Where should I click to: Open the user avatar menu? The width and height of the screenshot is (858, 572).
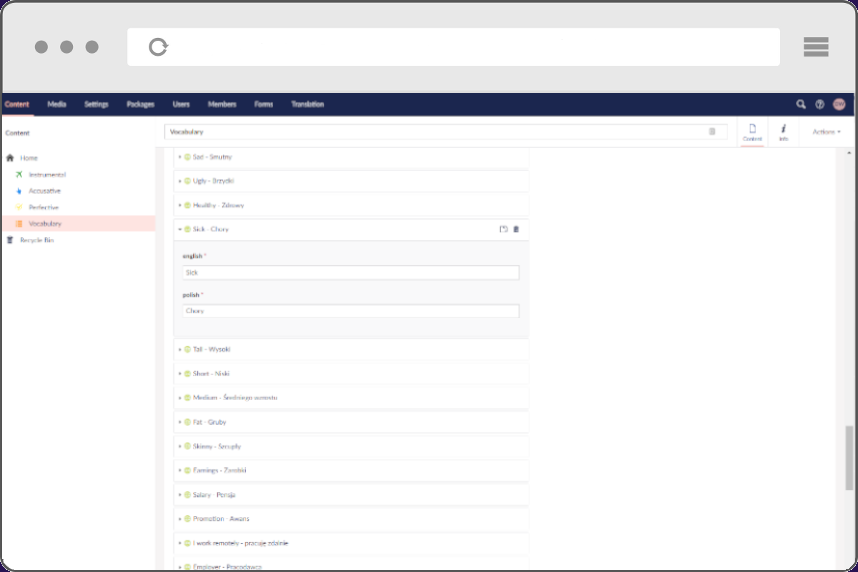pos(839,104)
